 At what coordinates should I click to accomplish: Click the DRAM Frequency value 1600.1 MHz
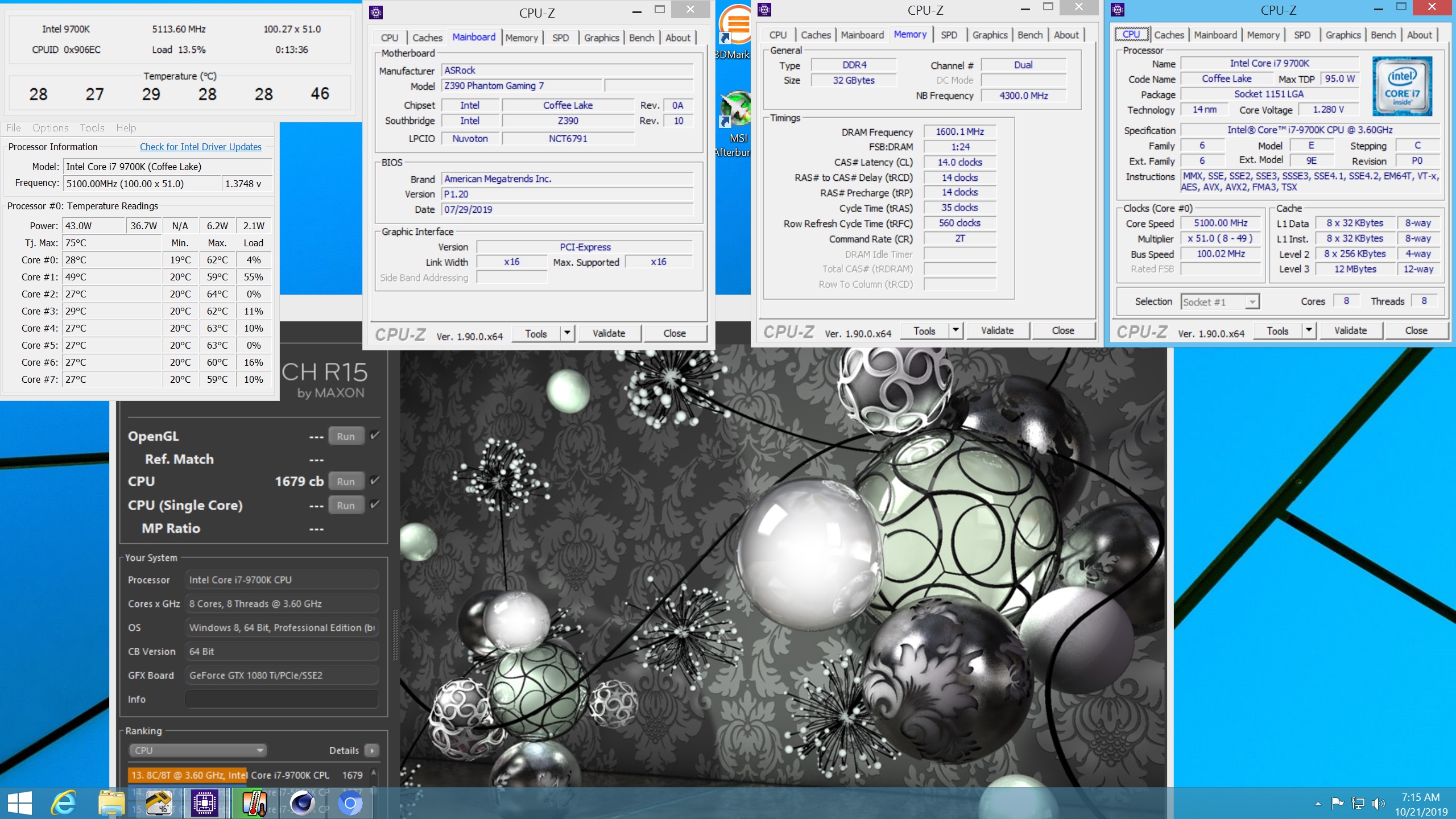(959, 131)
